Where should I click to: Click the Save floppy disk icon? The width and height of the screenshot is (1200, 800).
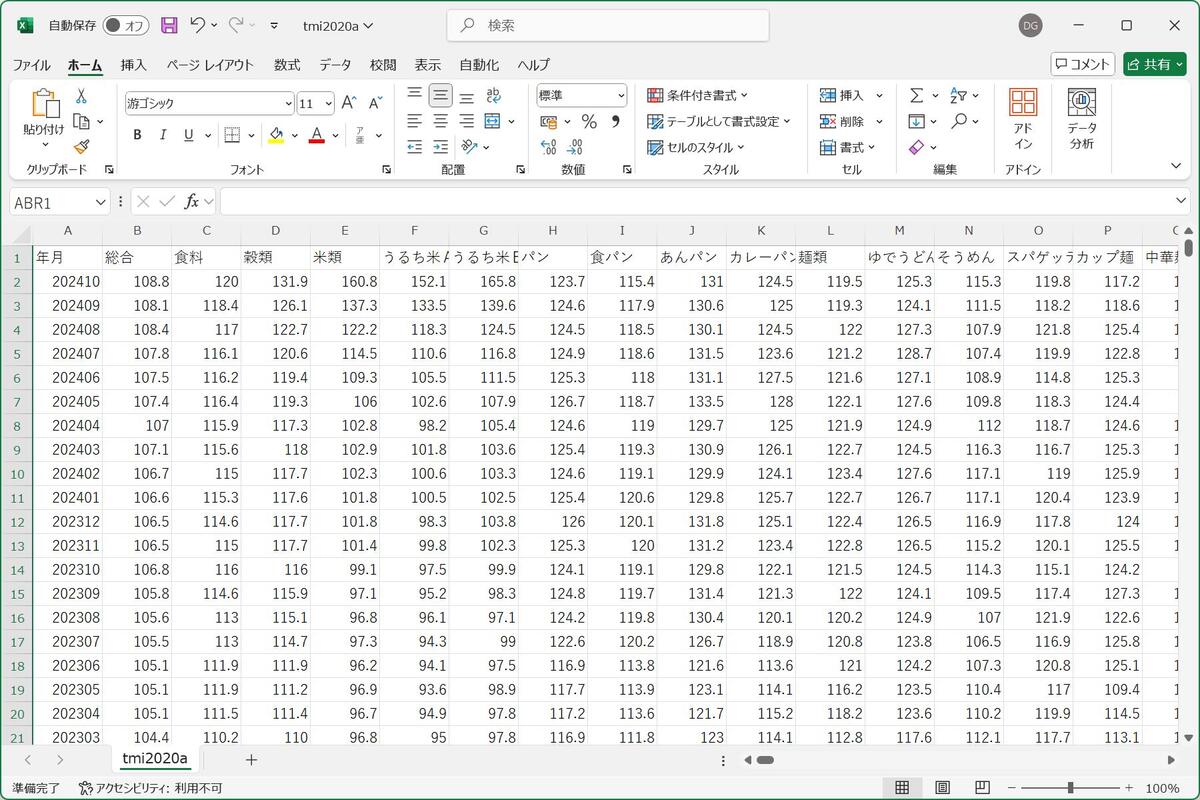(169, 25)
